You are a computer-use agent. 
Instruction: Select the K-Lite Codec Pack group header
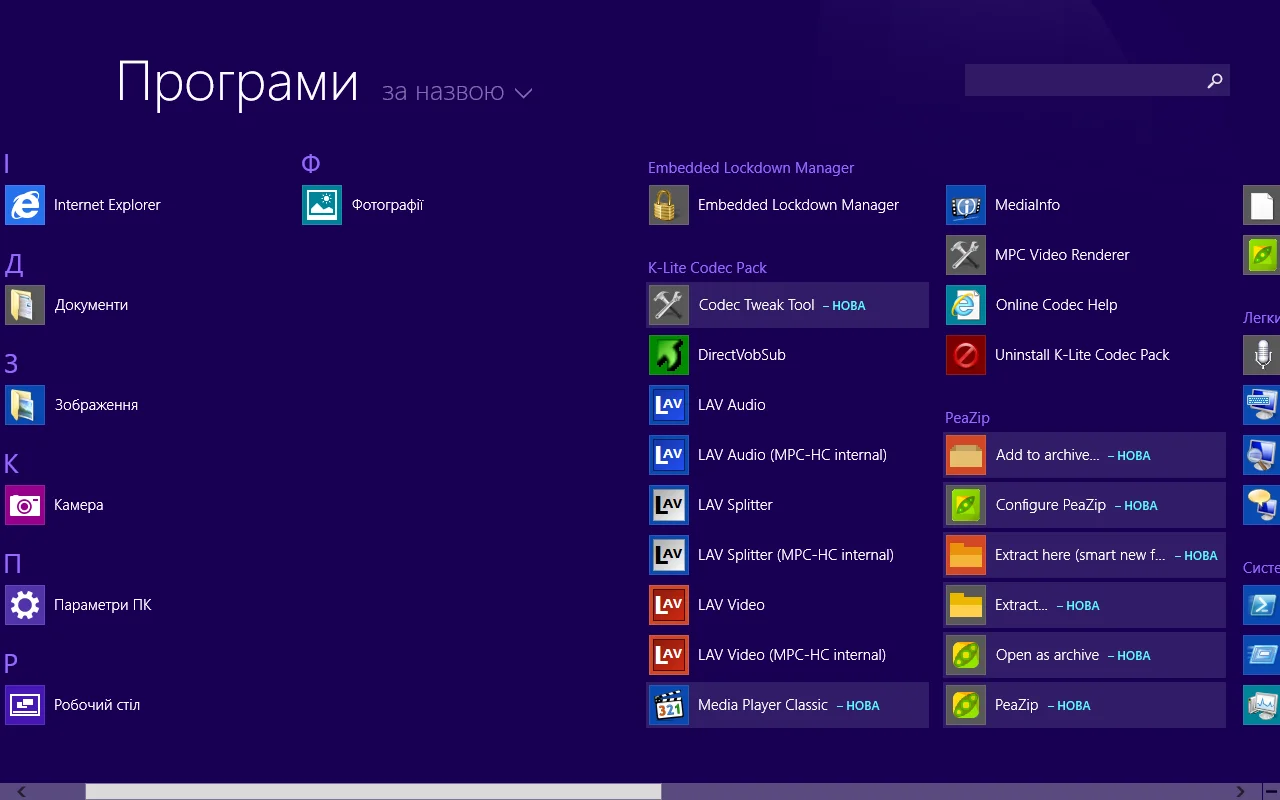[x=707, y=267]
